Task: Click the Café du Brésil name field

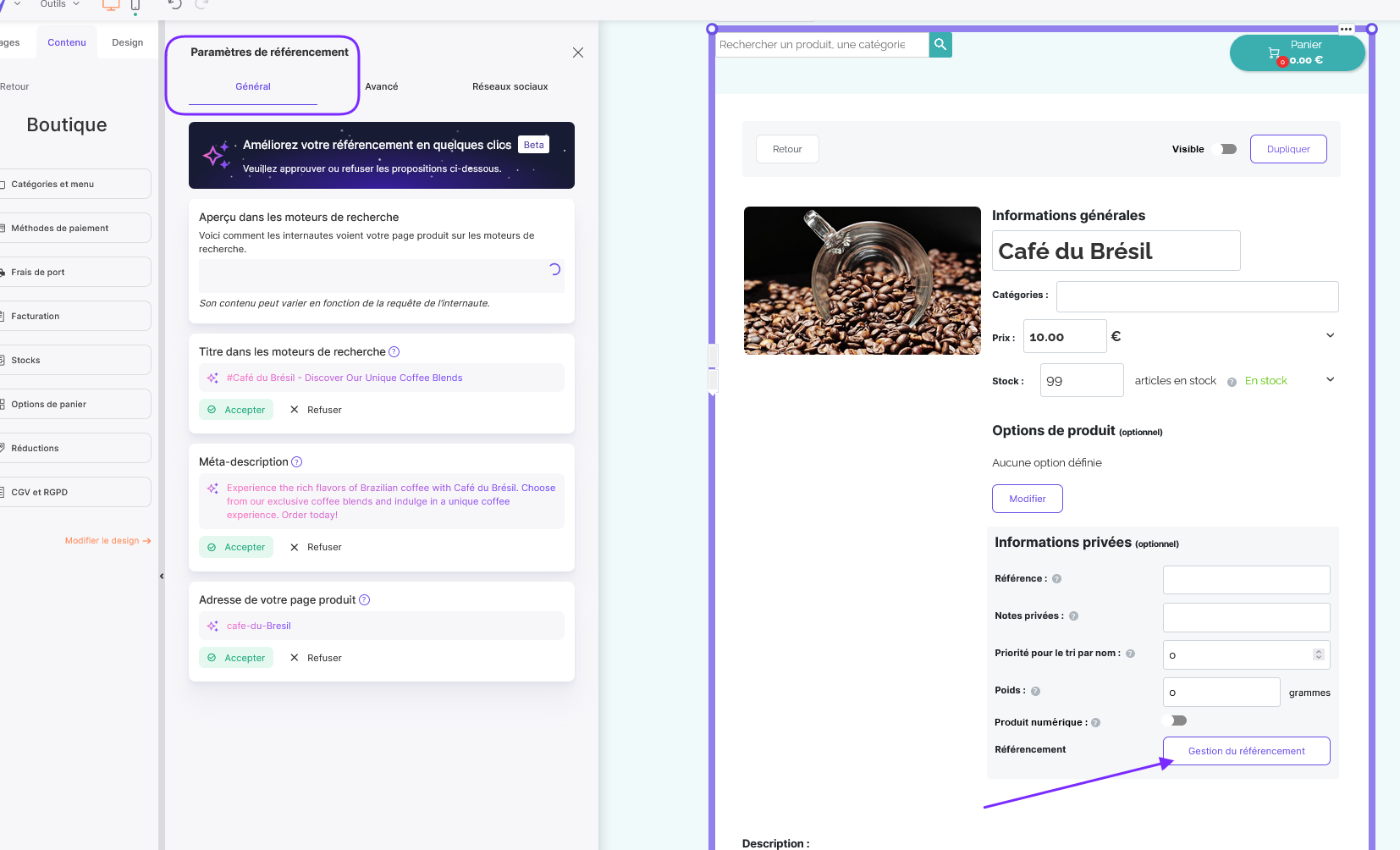Action: pyautogui.click(x=1116, y=251)
